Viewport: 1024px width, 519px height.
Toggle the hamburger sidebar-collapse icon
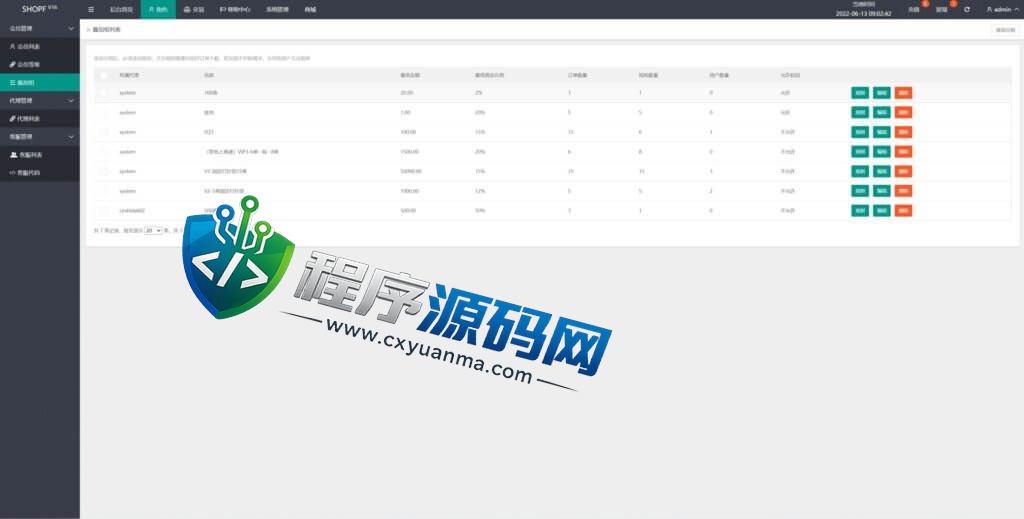click(91, 10)
